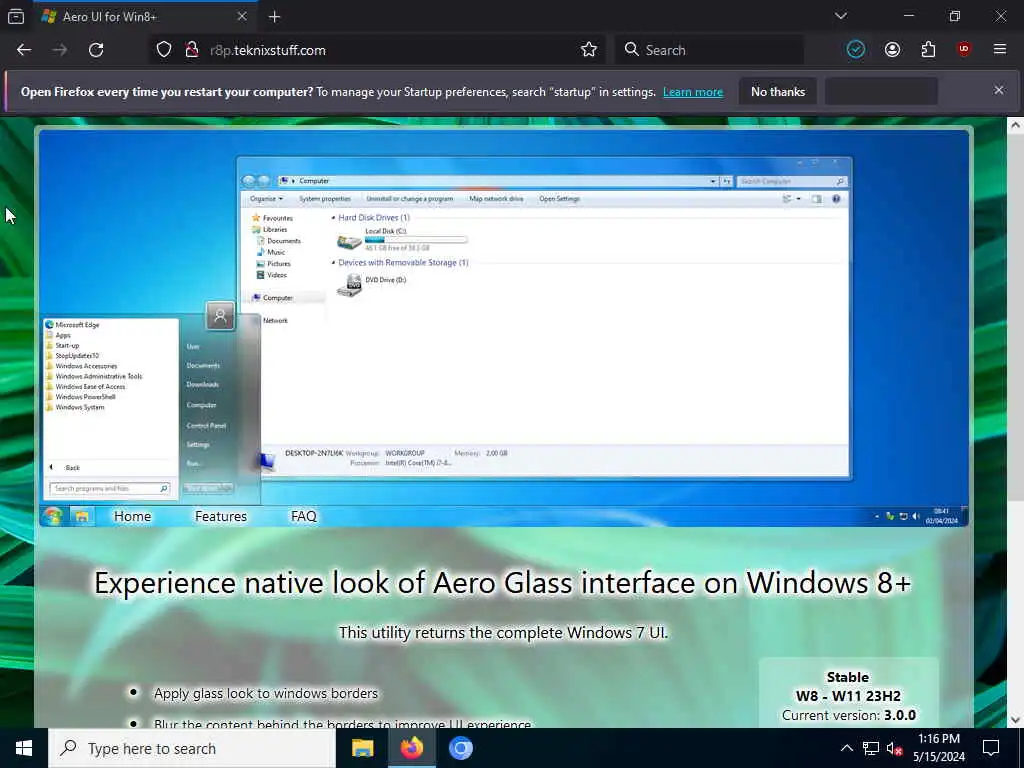This screenshot has height=768, width=1024.
Task: Close the Aero UI for Win8+ tab
Action: coord(242,16)
